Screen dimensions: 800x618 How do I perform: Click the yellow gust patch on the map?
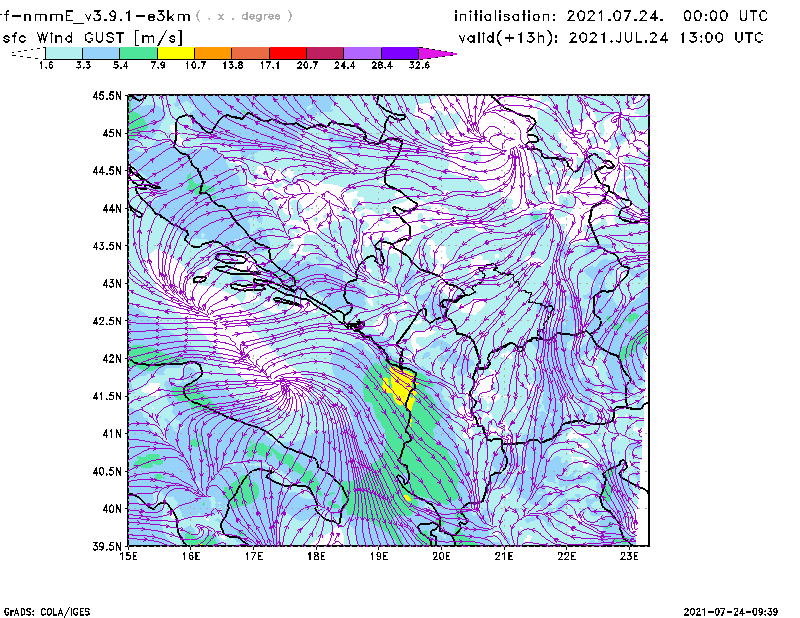coord(400,387)
